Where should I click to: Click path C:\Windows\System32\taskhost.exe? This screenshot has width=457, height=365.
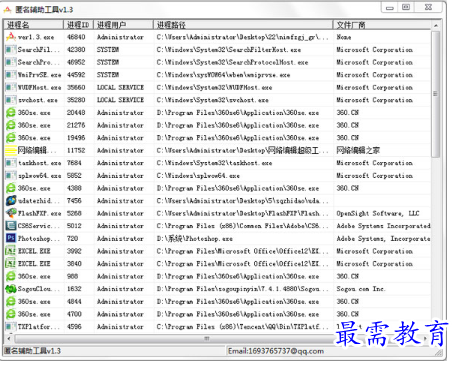(x=214, y=163)
